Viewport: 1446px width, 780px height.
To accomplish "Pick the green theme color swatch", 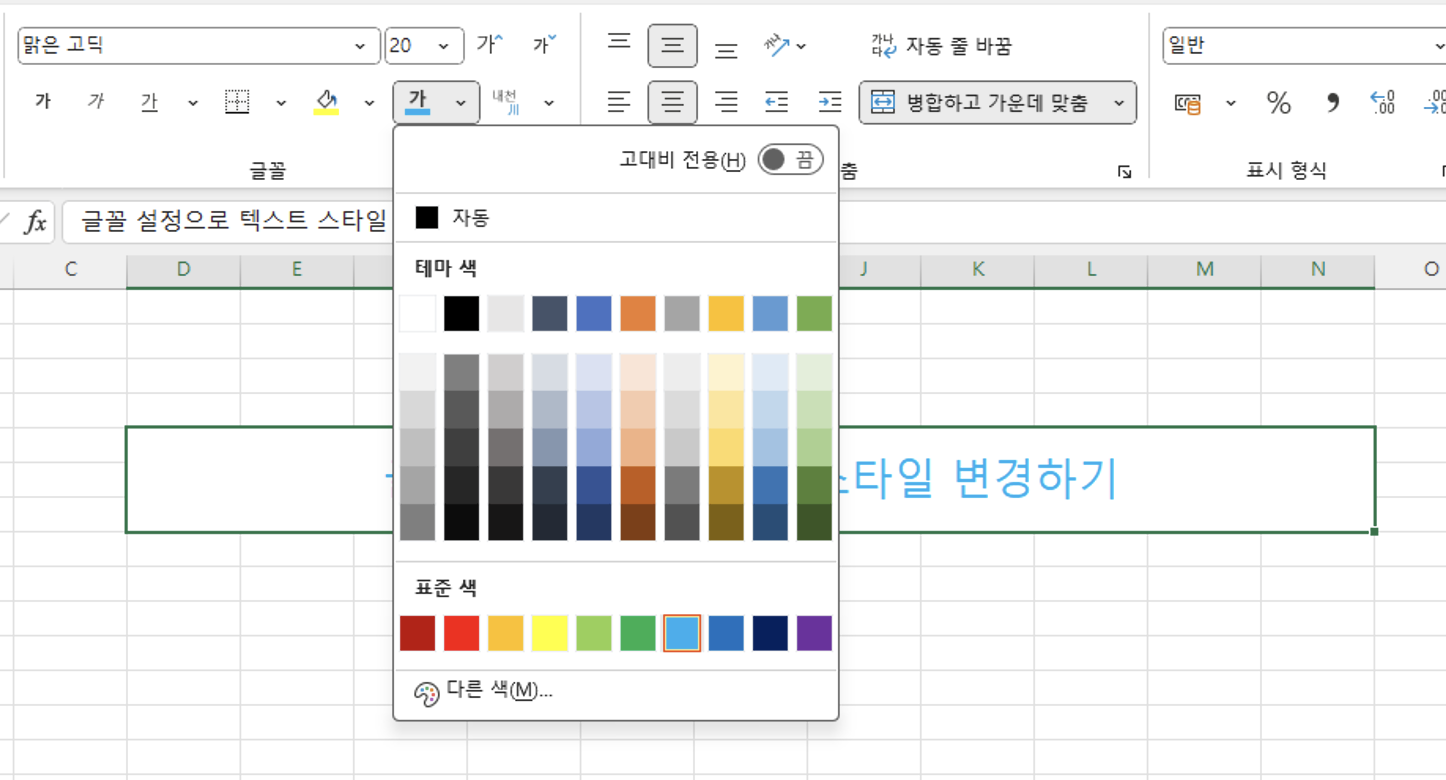I will 814,313.
